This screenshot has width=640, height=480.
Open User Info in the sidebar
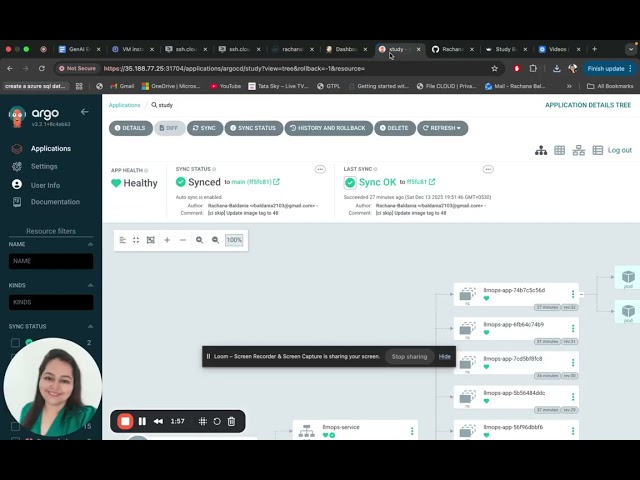tap(45, 185)
